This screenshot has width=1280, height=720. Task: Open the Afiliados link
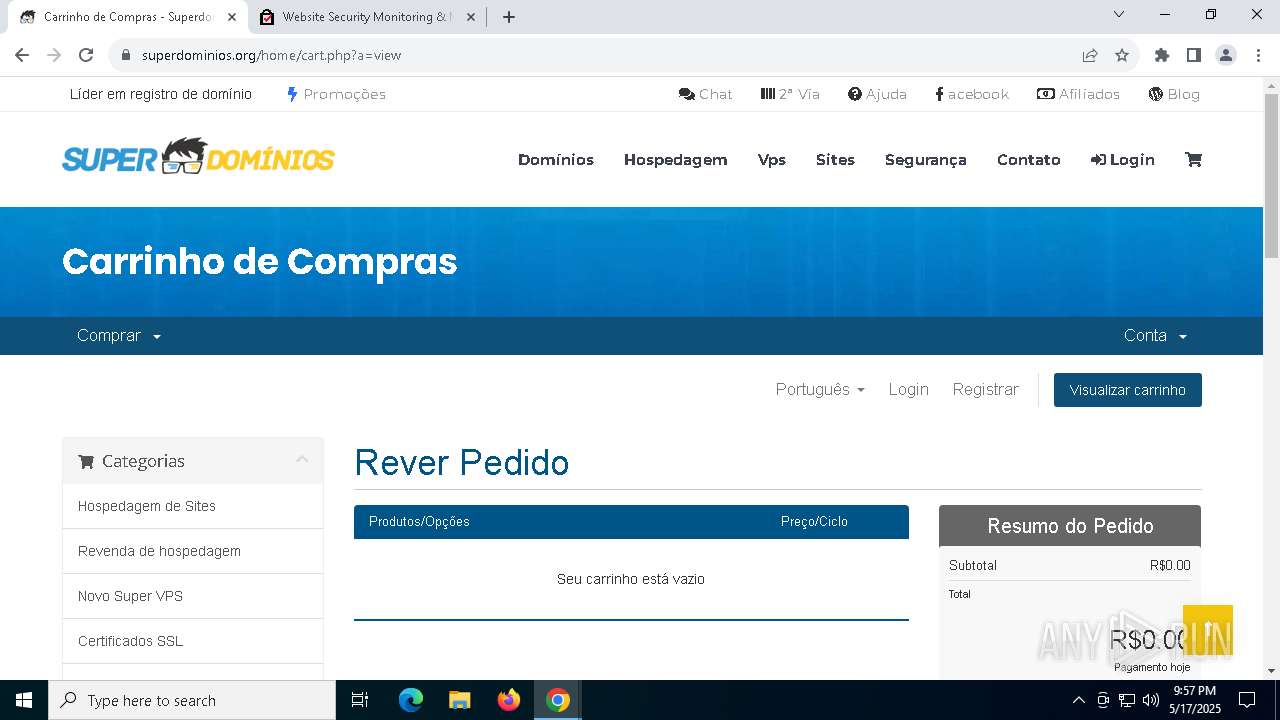click(1078, 94)
